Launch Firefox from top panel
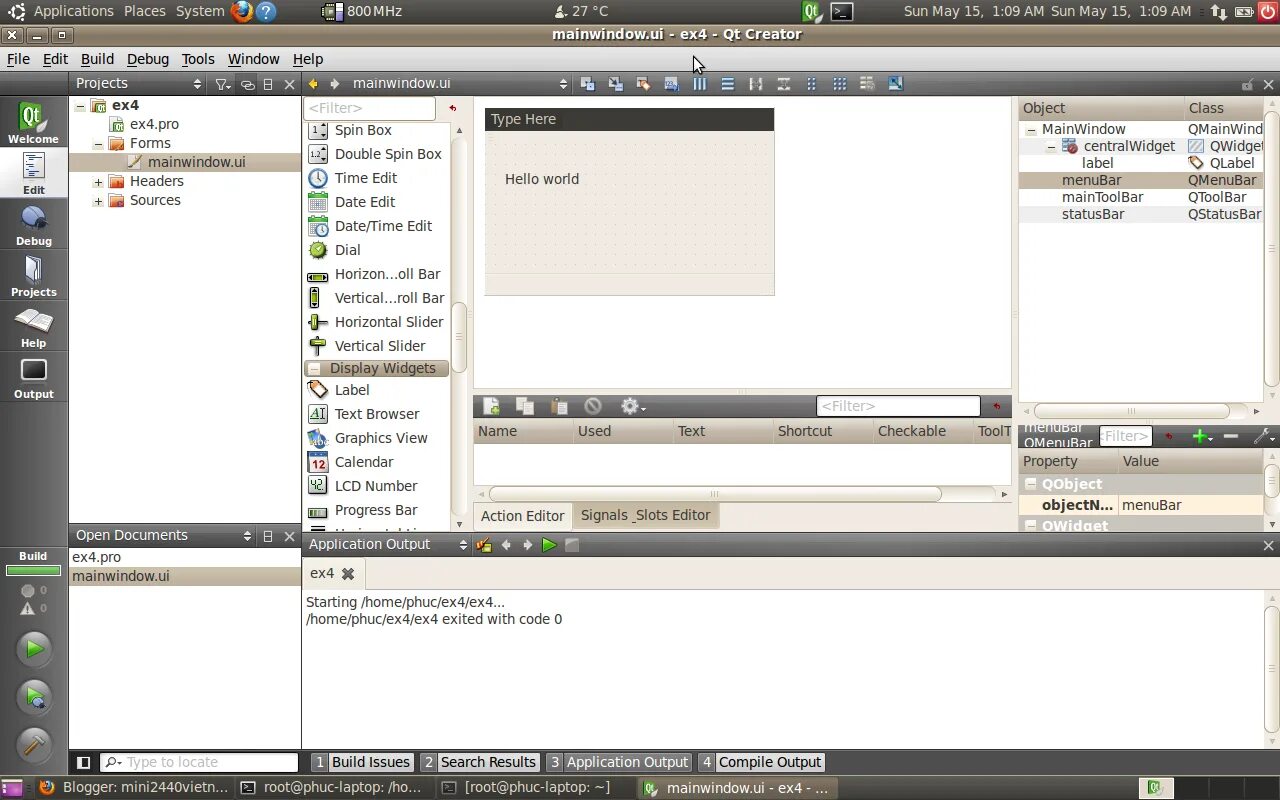This screenshot has width=1280, height=800. pyautogui.click(x=242, y=11)
